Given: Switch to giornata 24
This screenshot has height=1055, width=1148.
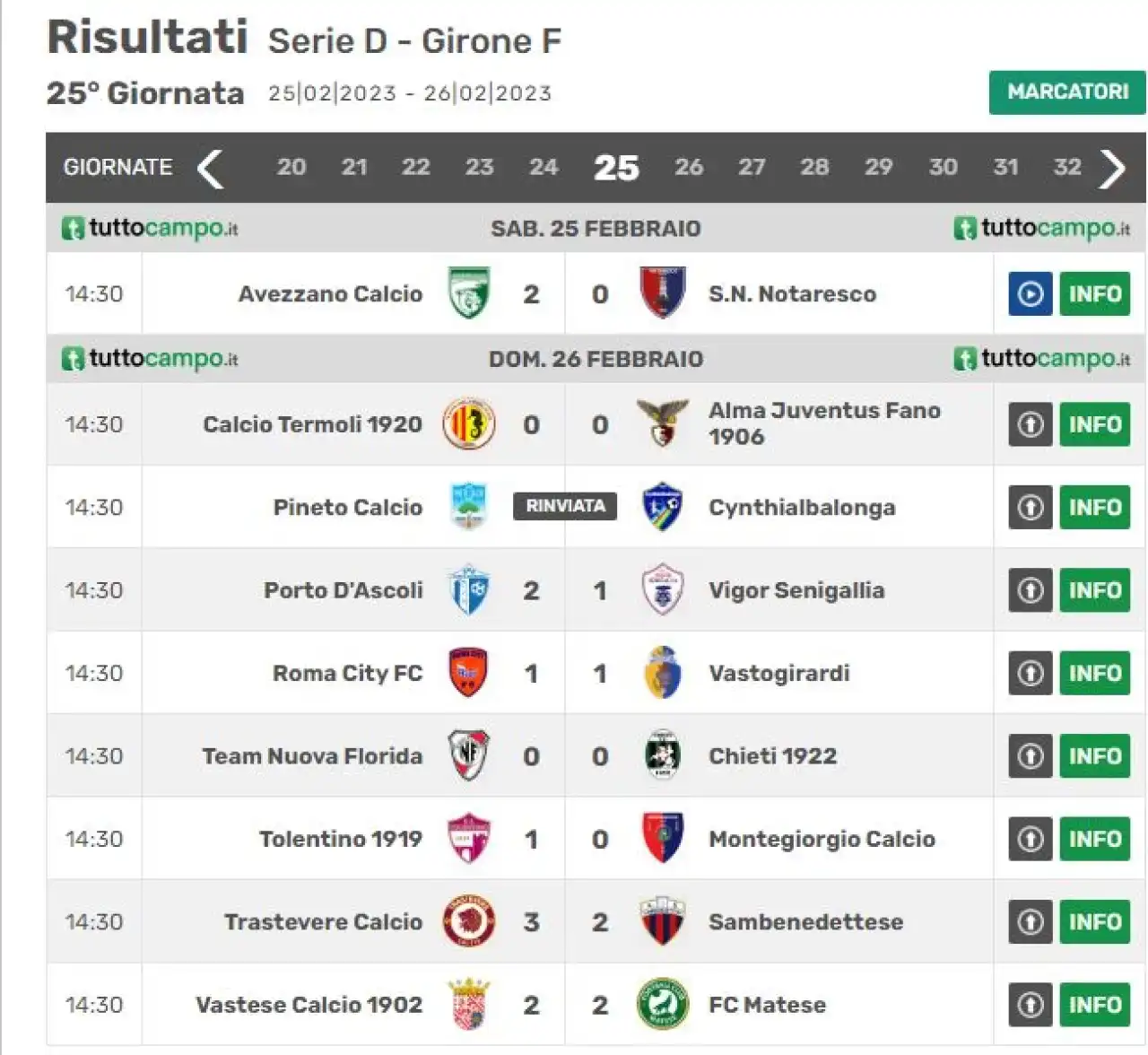Looking at the screenshot, I should pos(544,167).
